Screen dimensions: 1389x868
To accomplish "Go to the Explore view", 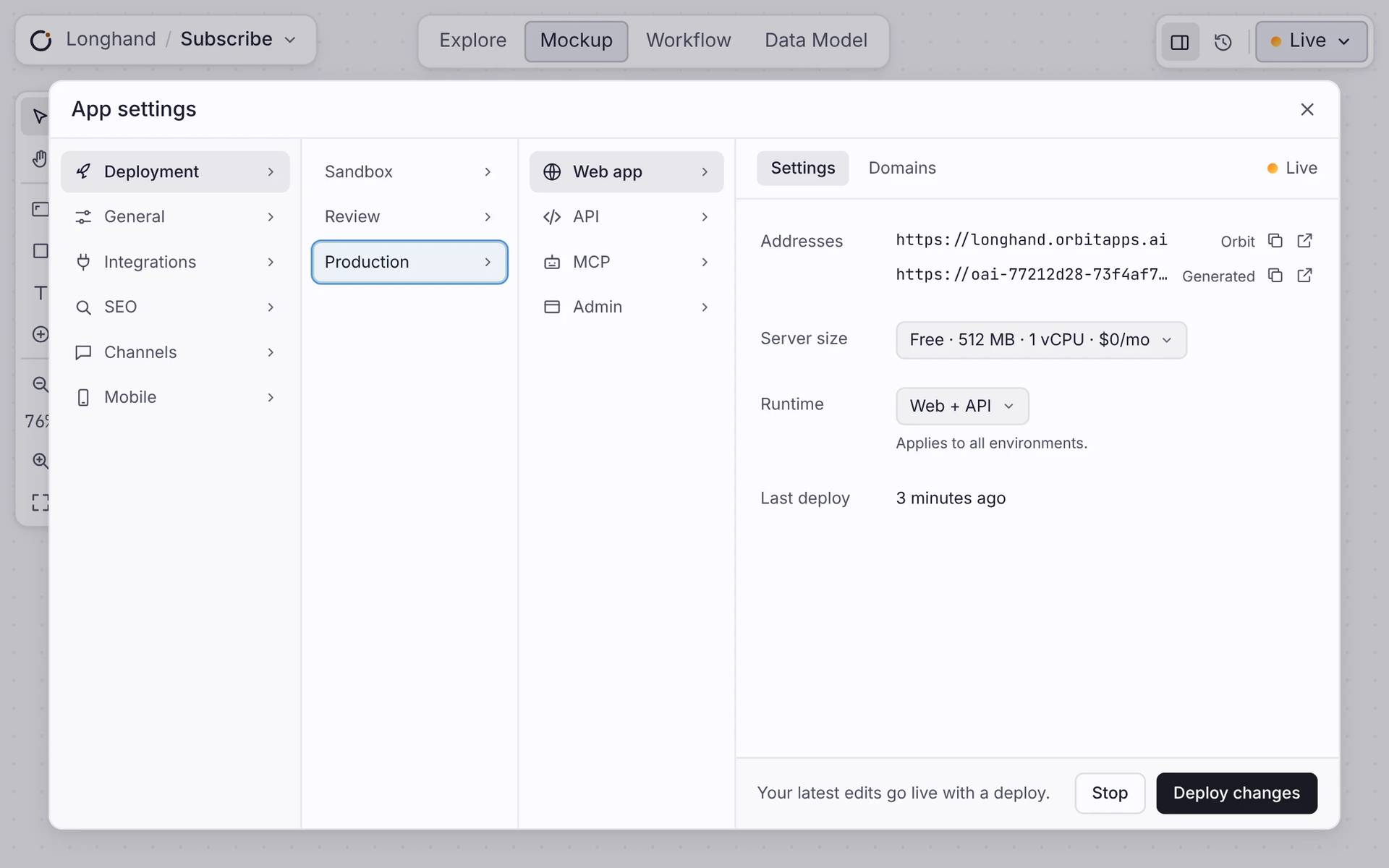I will pyautogui.click(x=472, y=41).
